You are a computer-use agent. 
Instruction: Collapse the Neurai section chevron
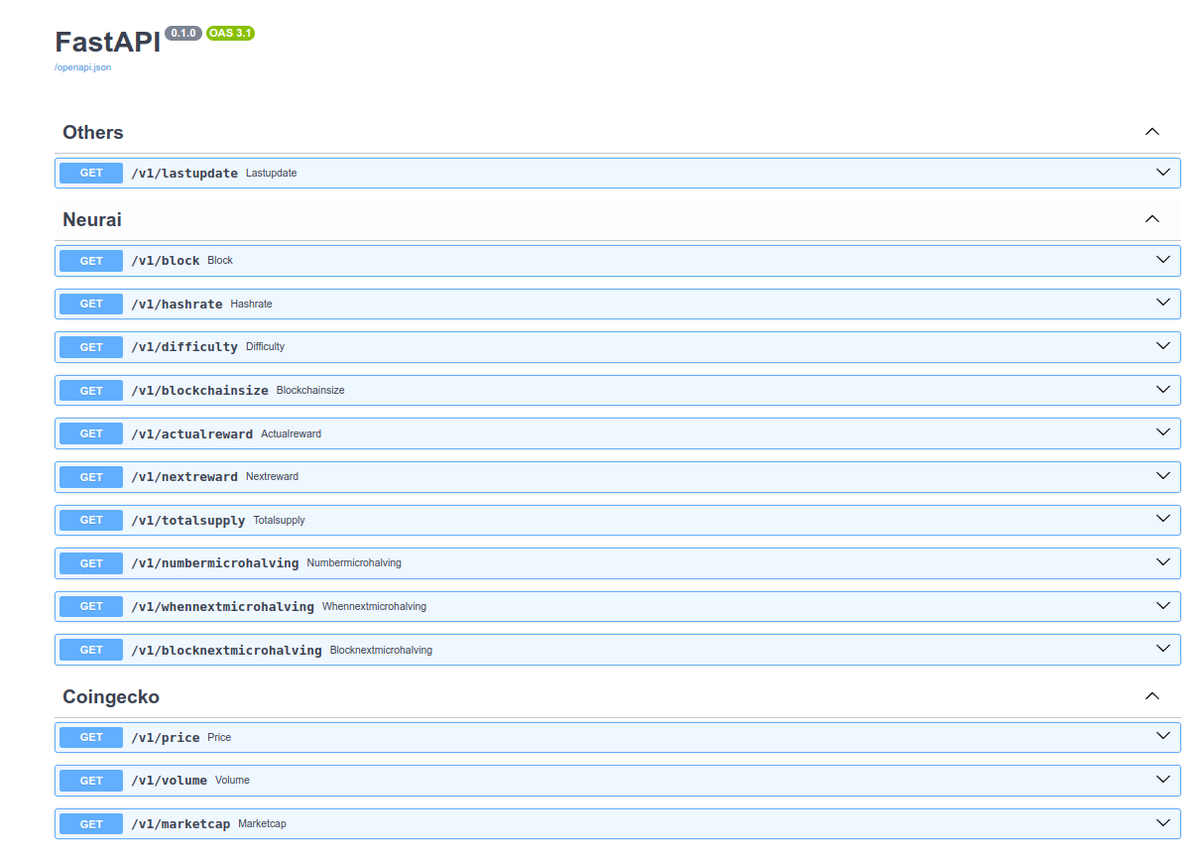1152,219
